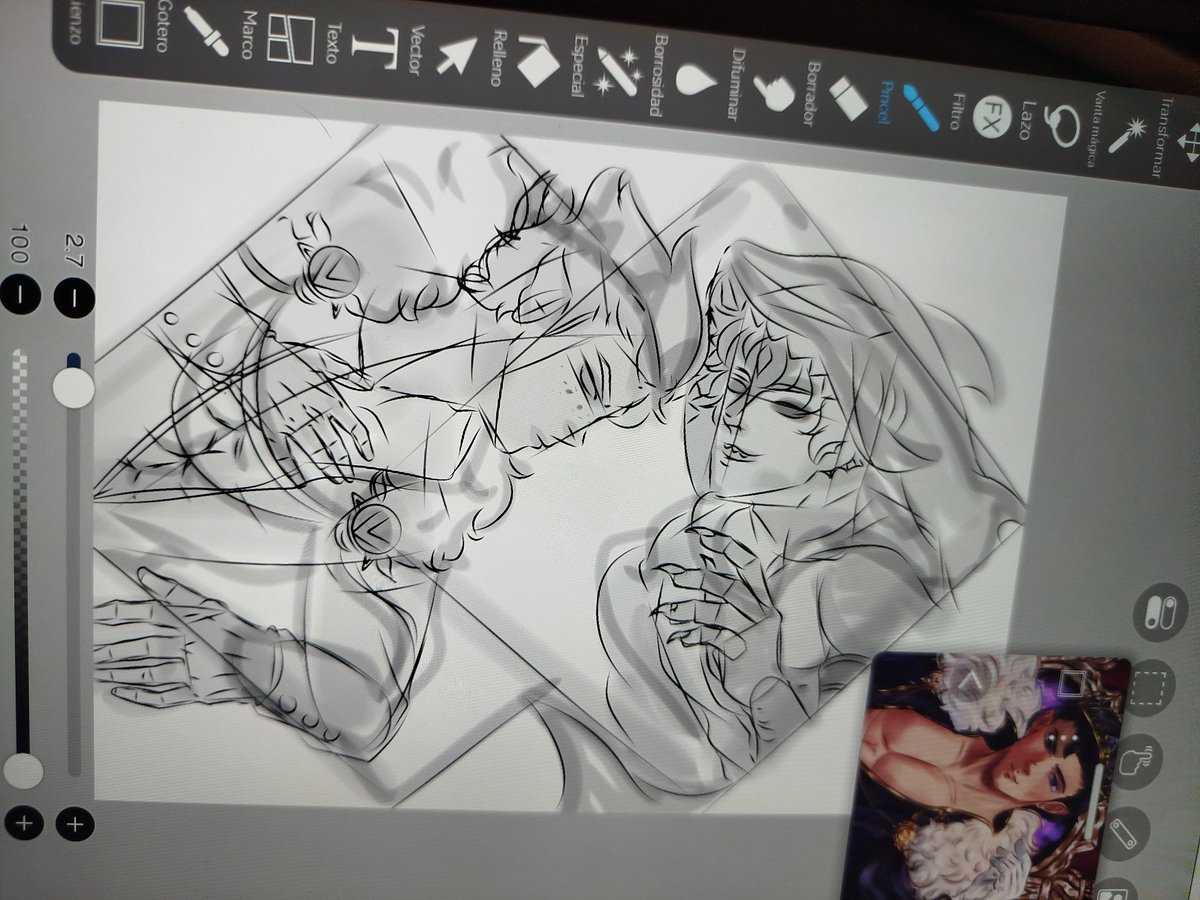Click the 2.7 brush size value
The width and height of the screenshot is (1200, 900).
click(75, 250)
